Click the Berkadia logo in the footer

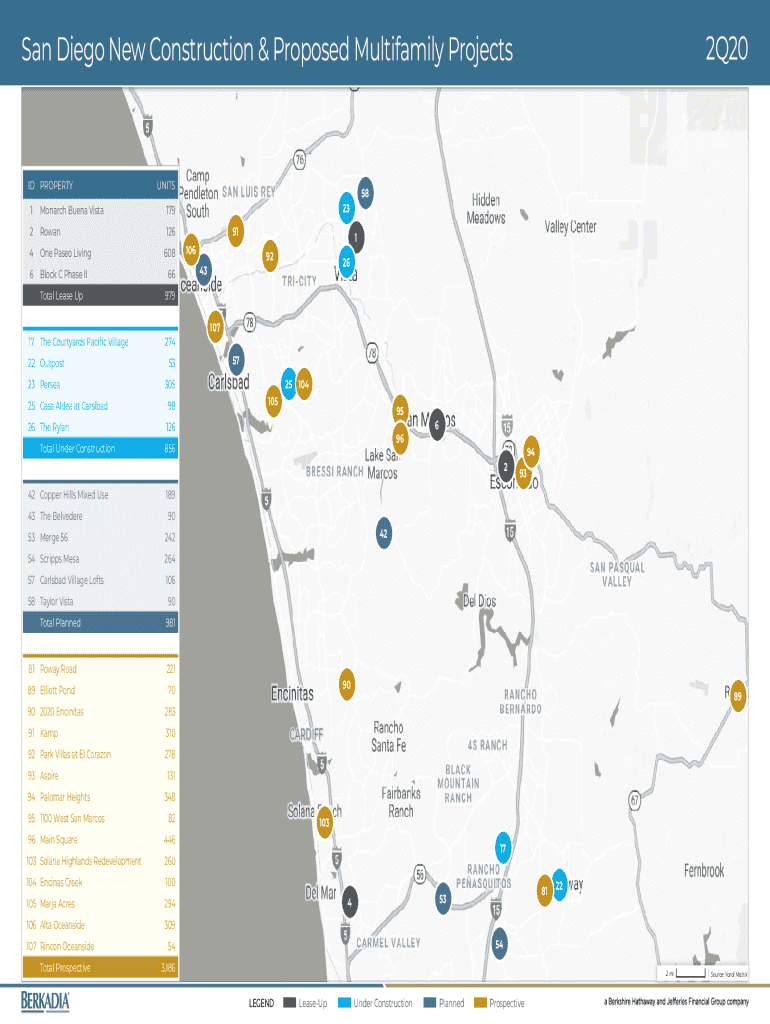(46, 1002)
